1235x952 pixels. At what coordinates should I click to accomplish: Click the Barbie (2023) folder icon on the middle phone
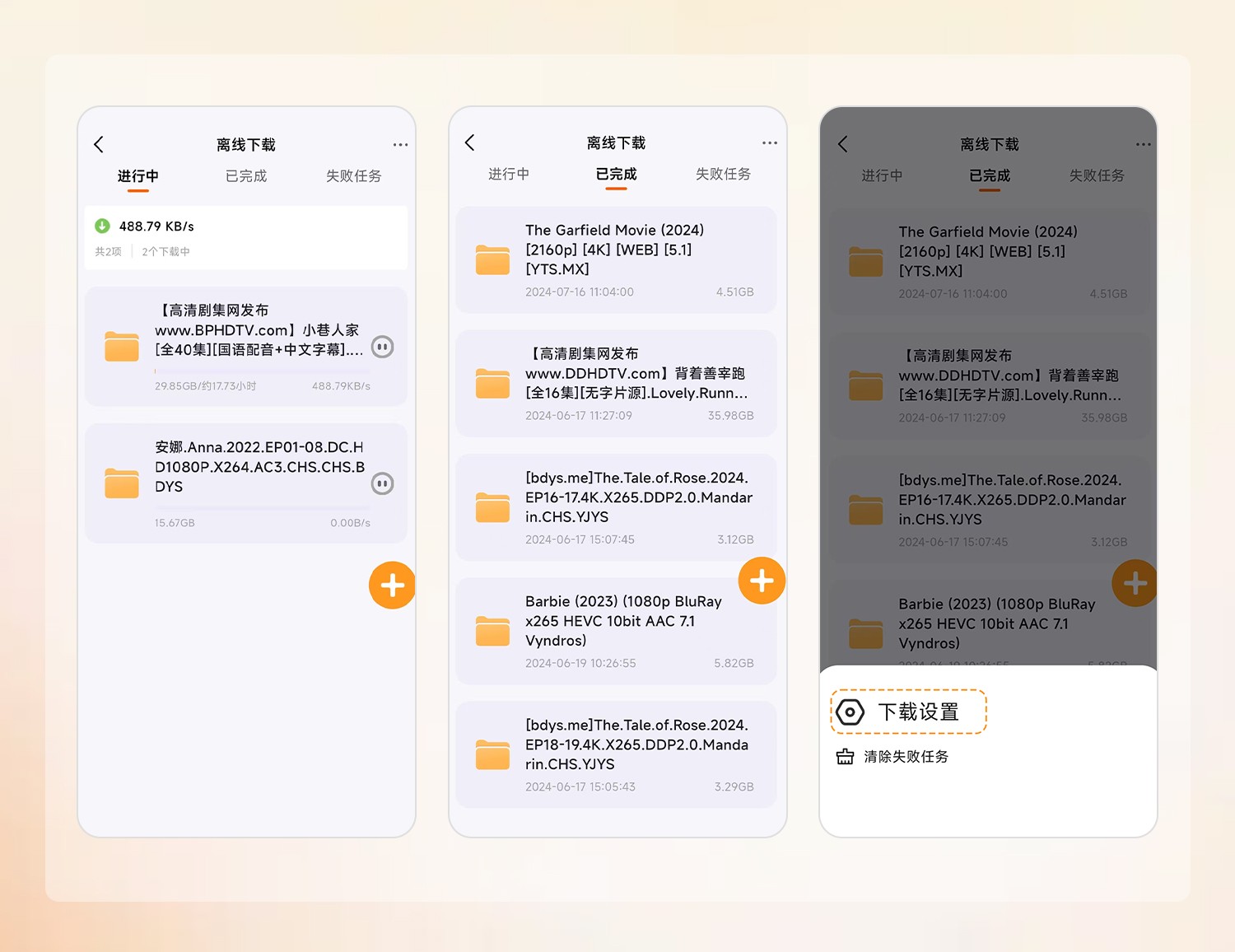[492, 631]
